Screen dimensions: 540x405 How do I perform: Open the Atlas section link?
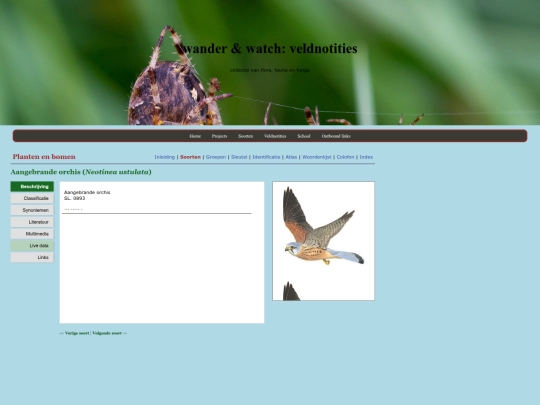[291, 157]
